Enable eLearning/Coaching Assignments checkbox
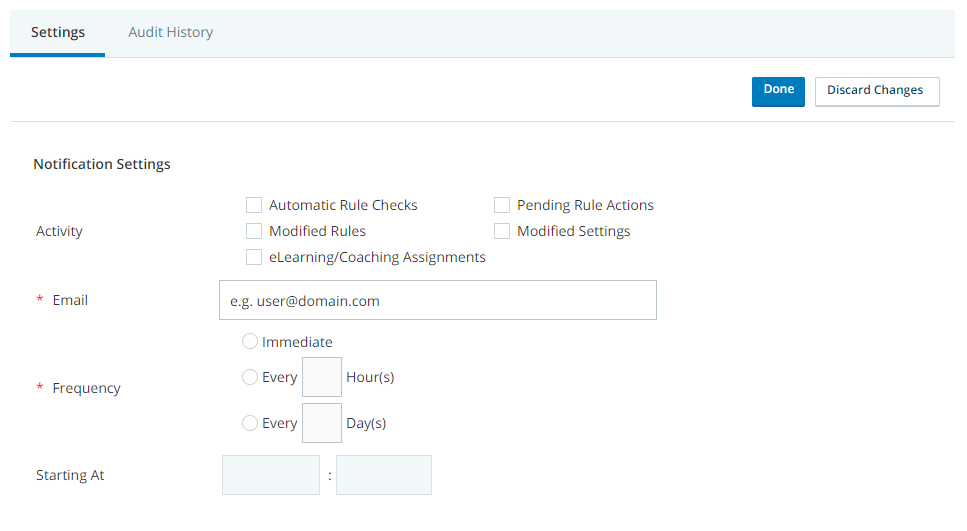Screen dimensions: 967x531 click(253, 257)
